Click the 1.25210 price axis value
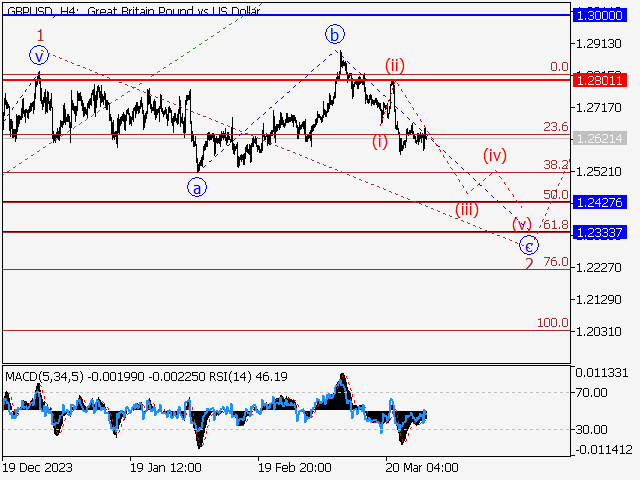Screen dimensions: 640x480 598,171
